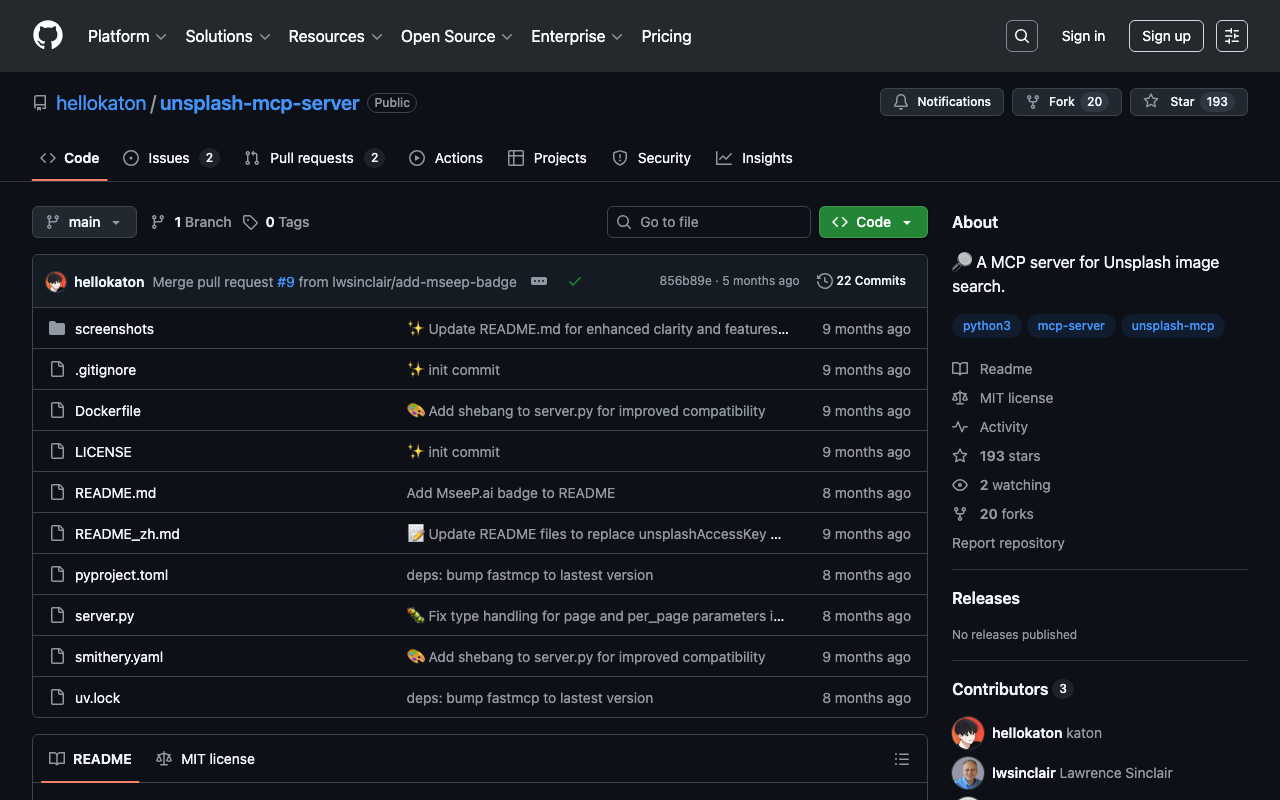This screenshot has height=800, width=1280.
Task: Expand the green Code dropdown button
Action: pyautogui.click(x=873, y=222)
